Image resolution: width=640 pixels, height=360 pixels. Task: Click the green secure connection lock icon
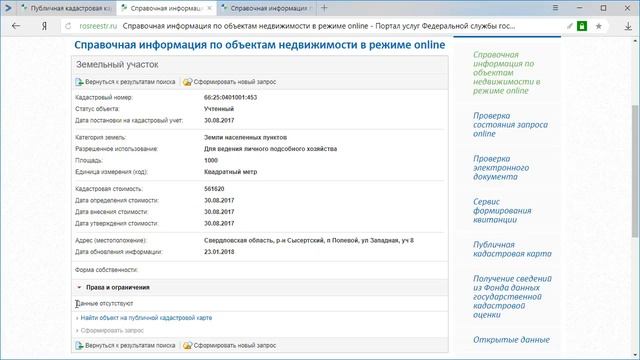[x=582, y=26]
